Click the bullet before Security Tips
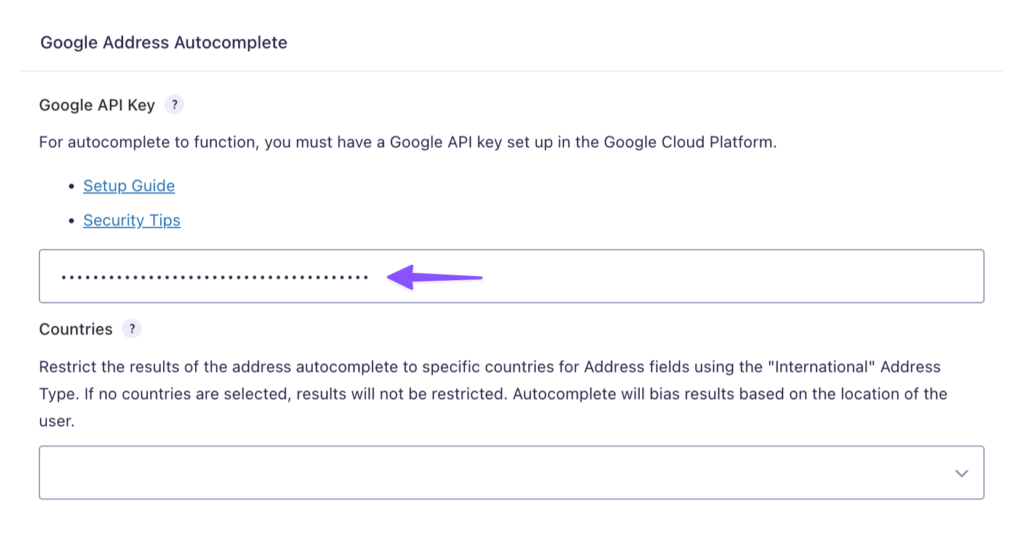The image size is (1024, 540). (x=72, y=221)
